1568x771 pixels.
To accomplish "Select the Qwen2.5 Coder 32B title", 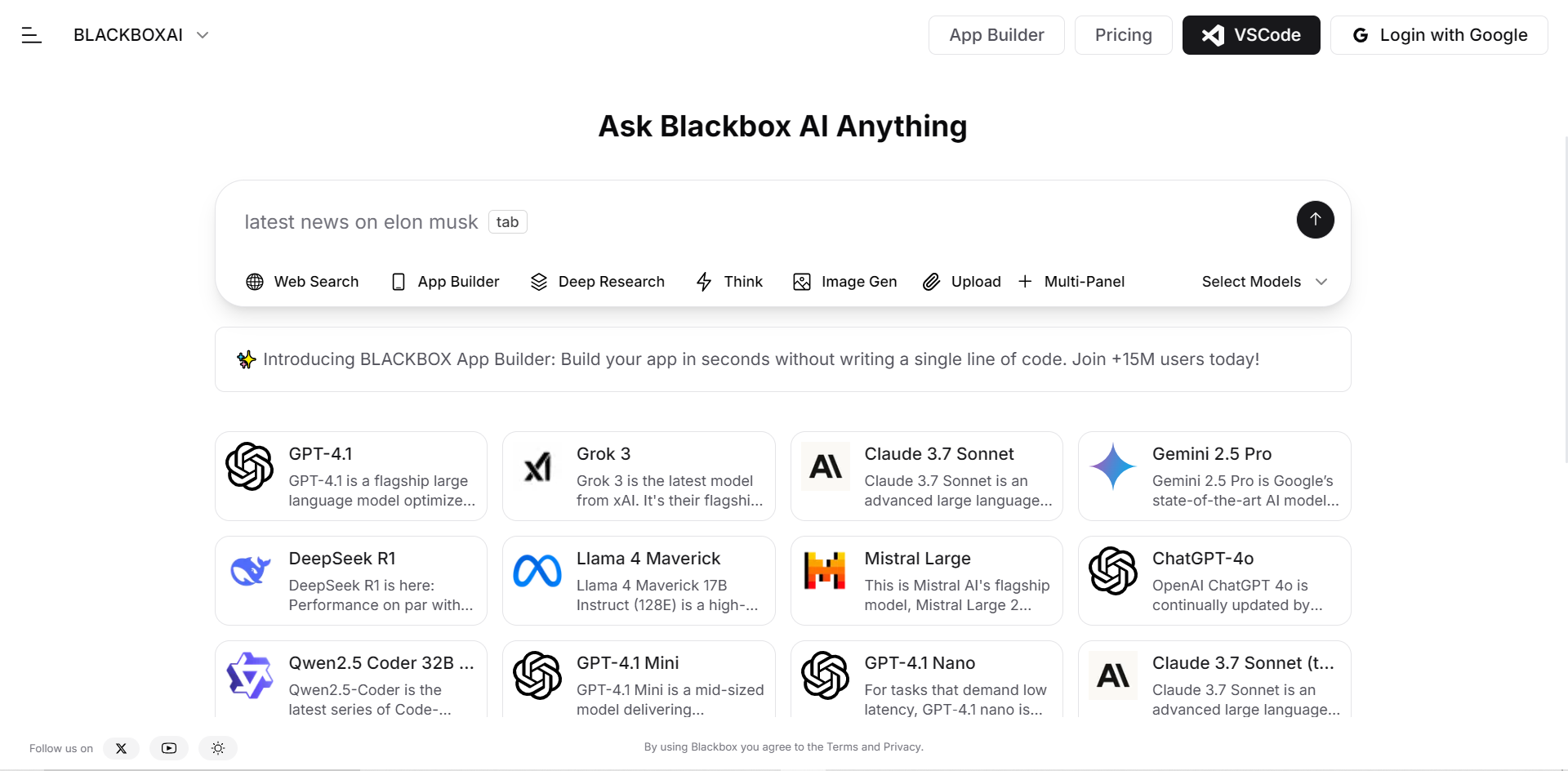I will [381, 663].
